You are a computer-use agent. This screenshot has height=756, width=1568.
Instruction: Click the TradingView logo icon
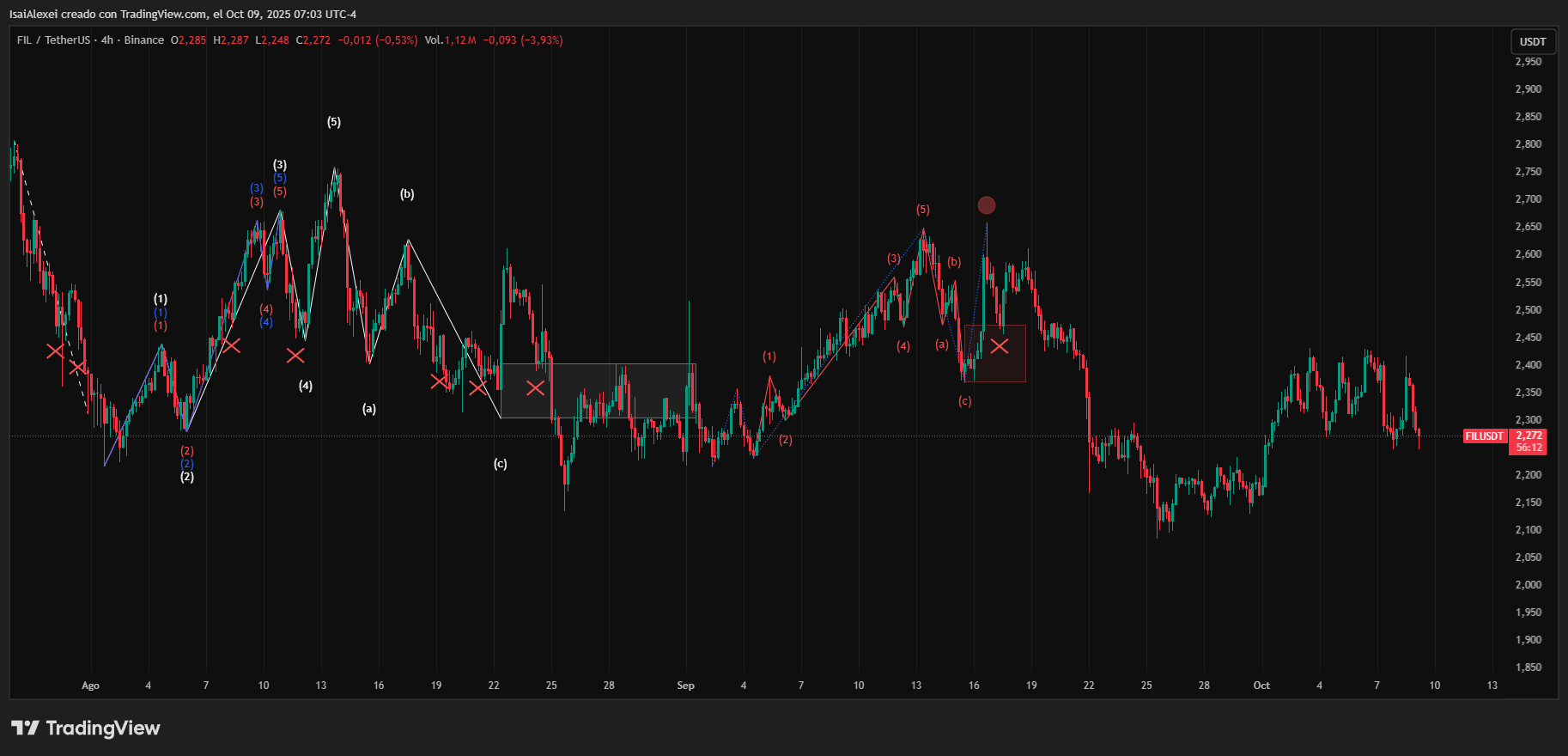click(x=26, y=729)
